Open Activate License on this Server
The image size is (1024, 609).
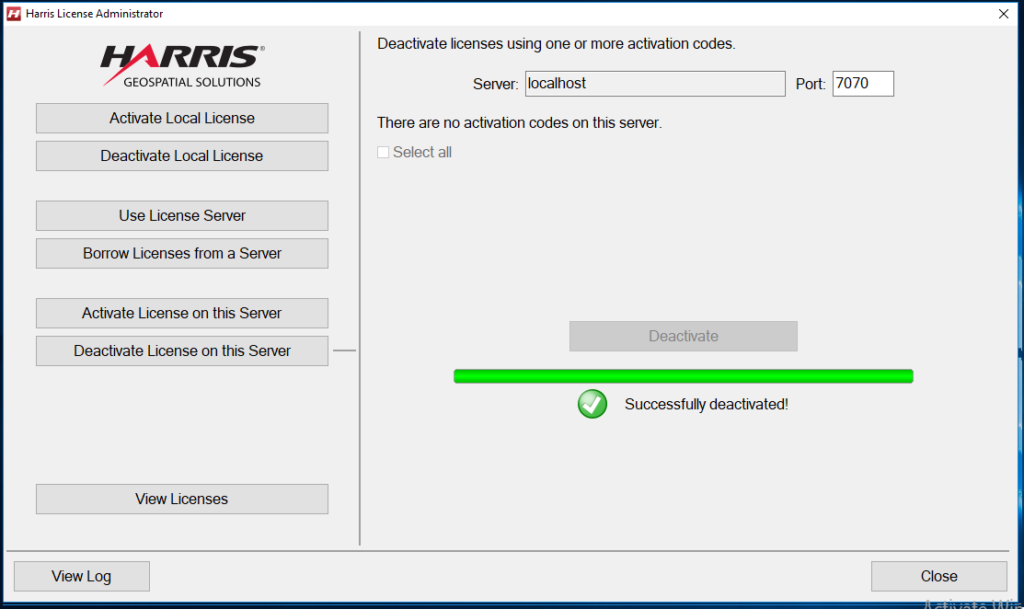[182, 313]
